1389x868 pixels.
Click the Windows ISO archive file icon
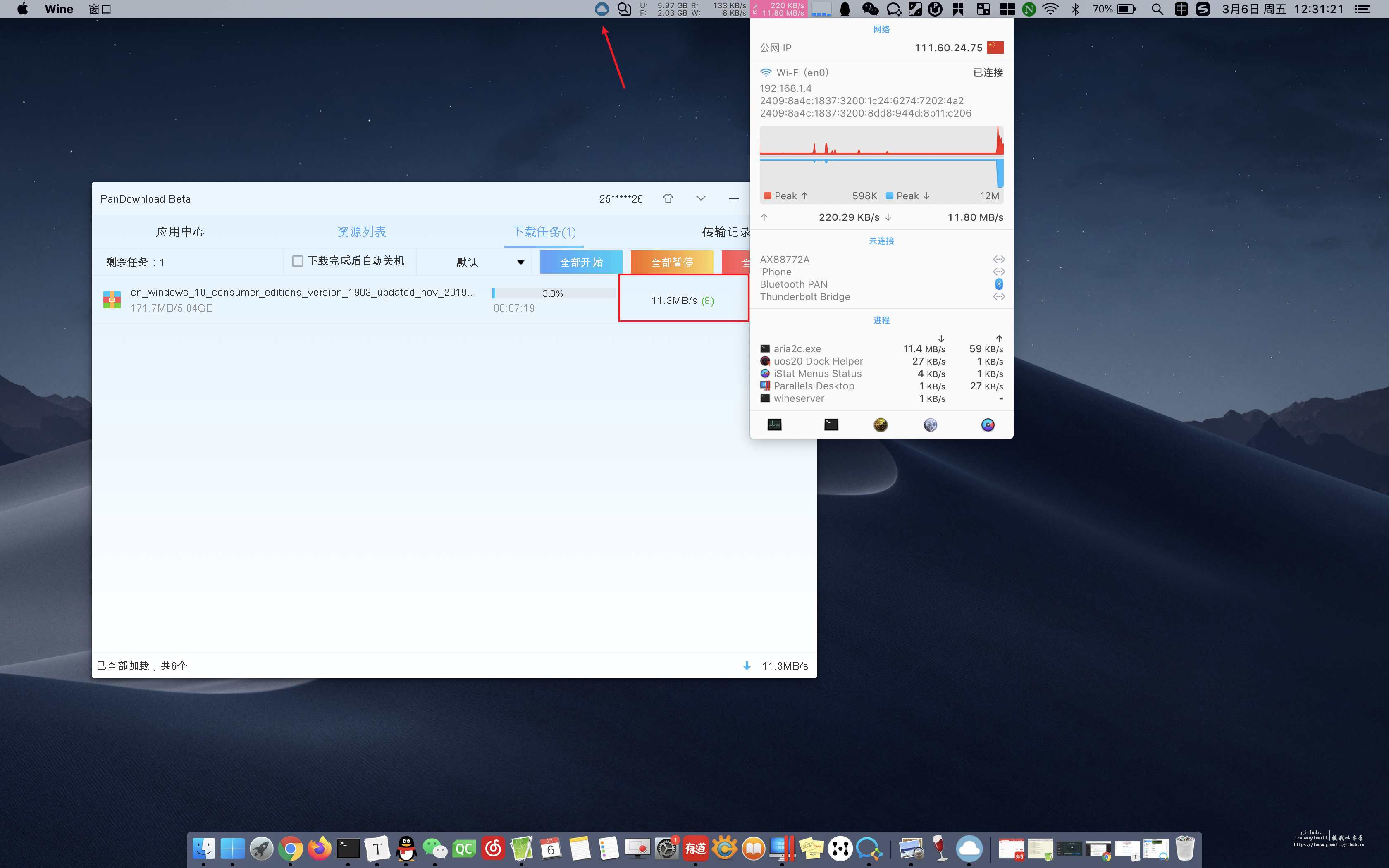point(112,300)
